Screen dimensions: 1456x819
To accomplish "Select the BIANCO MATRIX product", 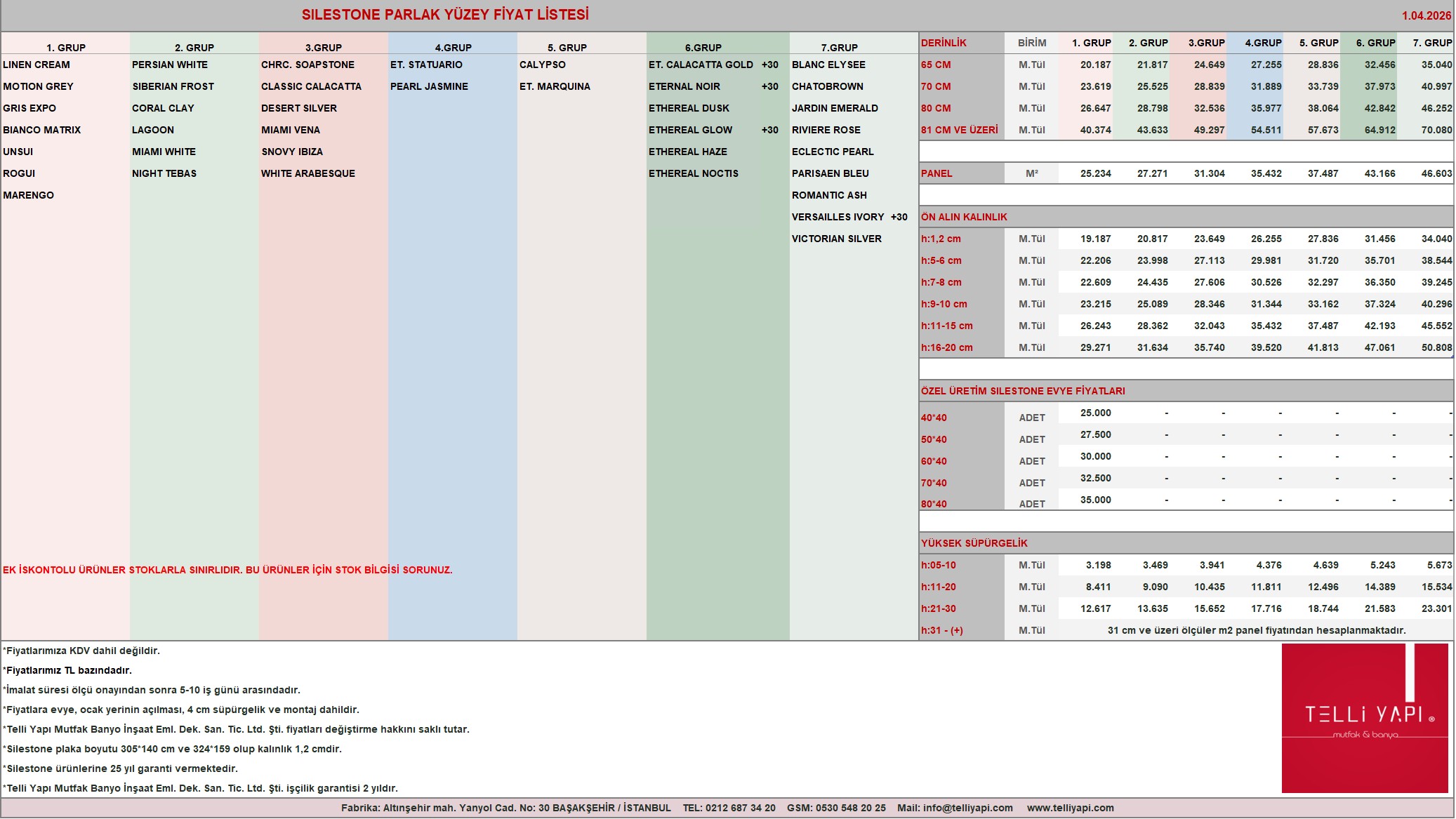I will 42,130.
